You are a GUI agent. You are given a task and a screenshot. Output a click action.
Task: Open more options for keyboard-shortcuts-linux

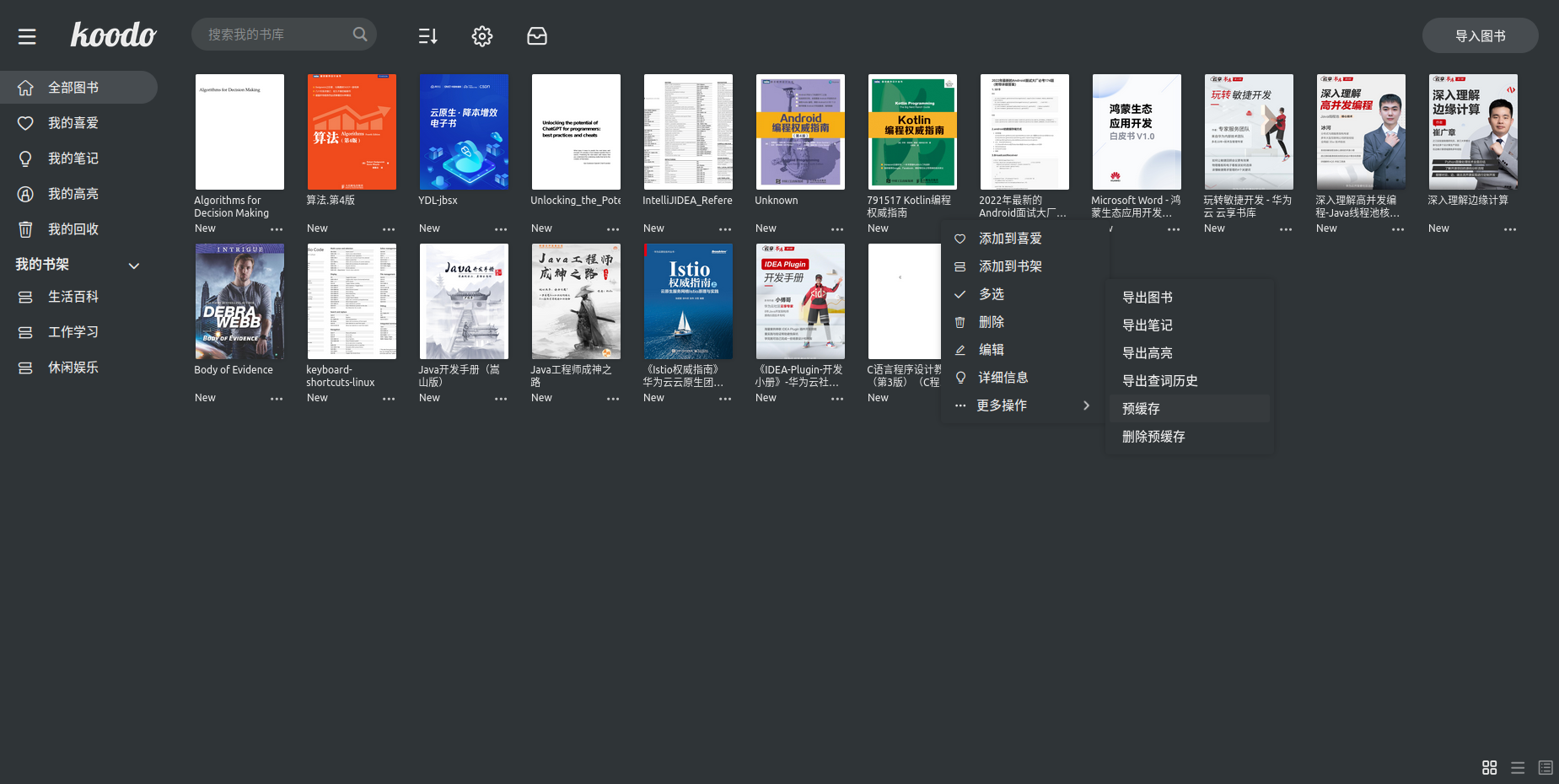[x=389, y=399]
